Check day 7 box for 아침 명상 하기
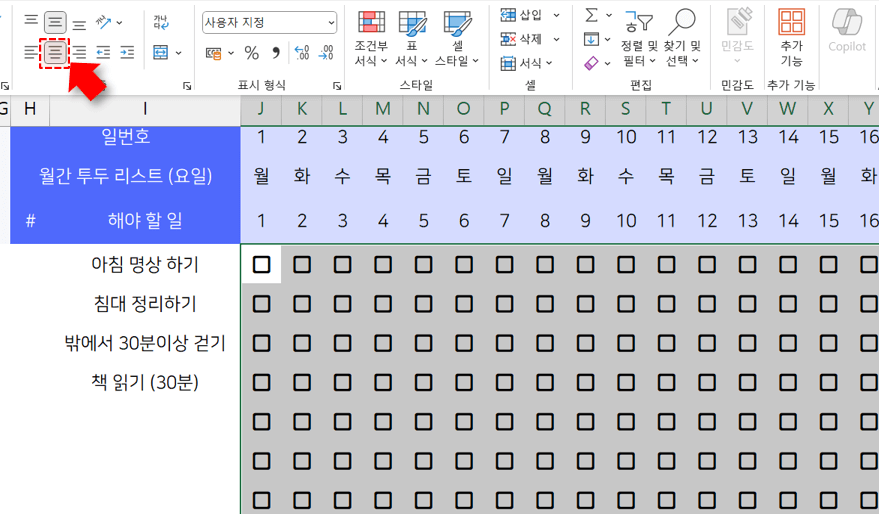879x514 pixels. 505,265
